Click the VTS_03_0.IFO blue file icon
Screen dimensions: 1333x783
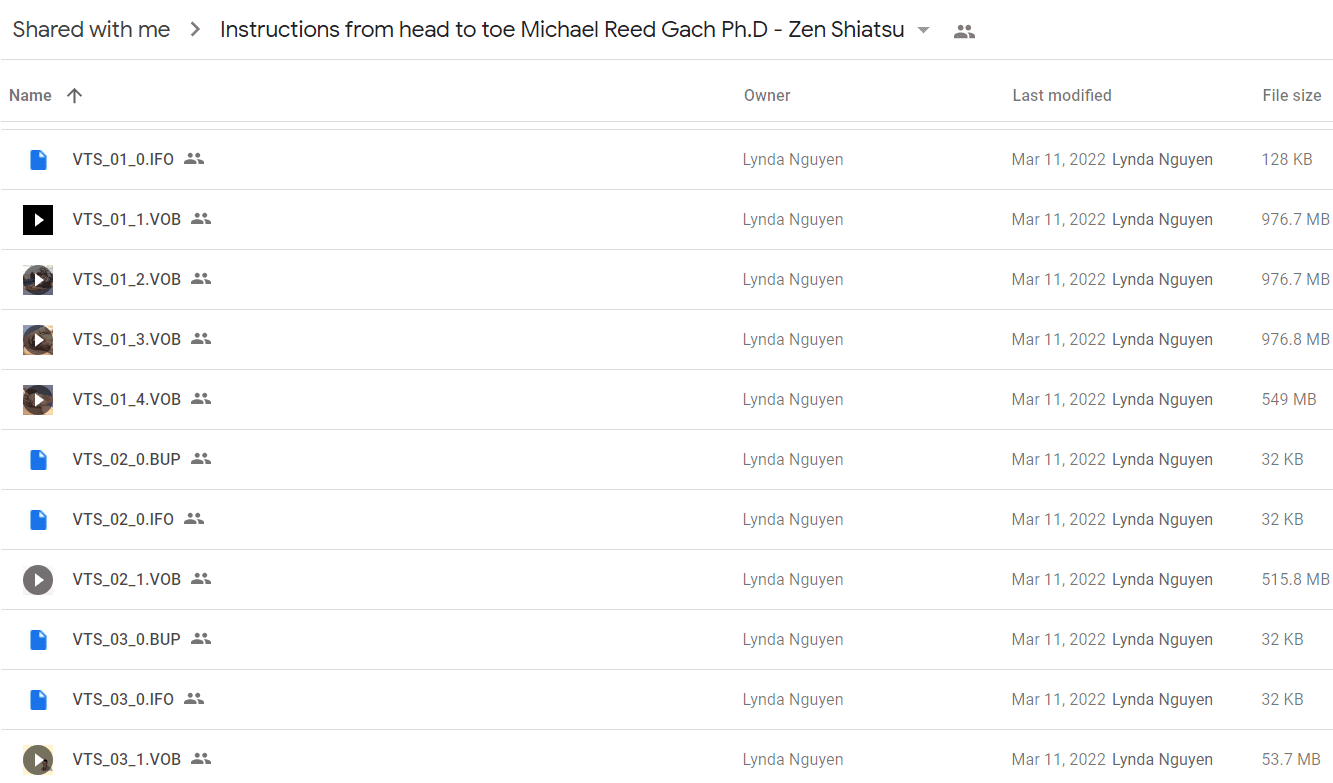tap(38, 699)
